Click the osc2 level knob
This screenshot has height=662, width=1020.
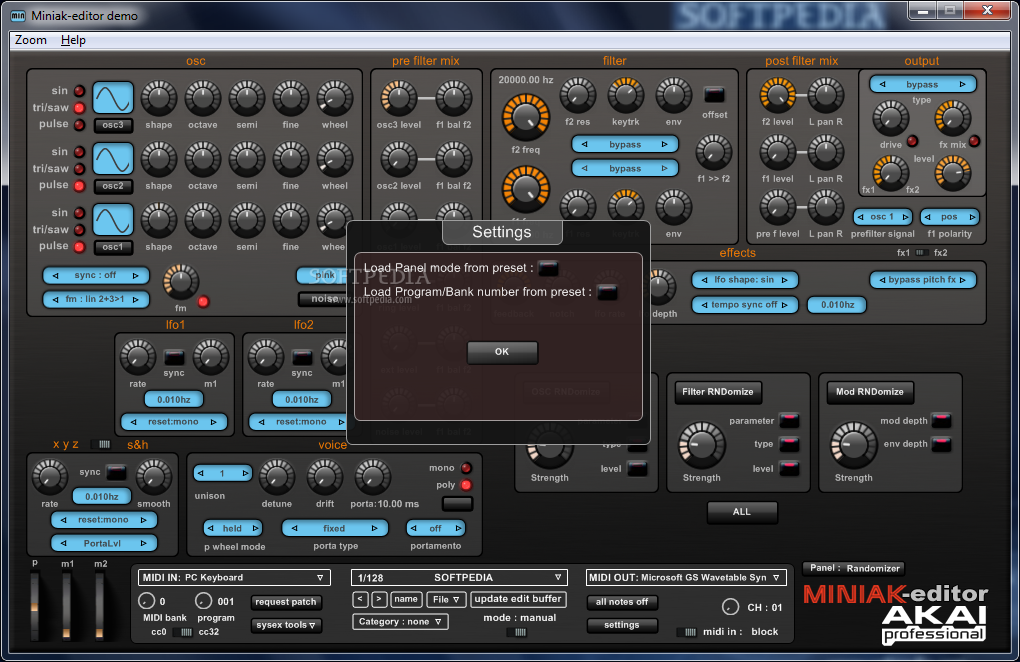pos(398,159)
